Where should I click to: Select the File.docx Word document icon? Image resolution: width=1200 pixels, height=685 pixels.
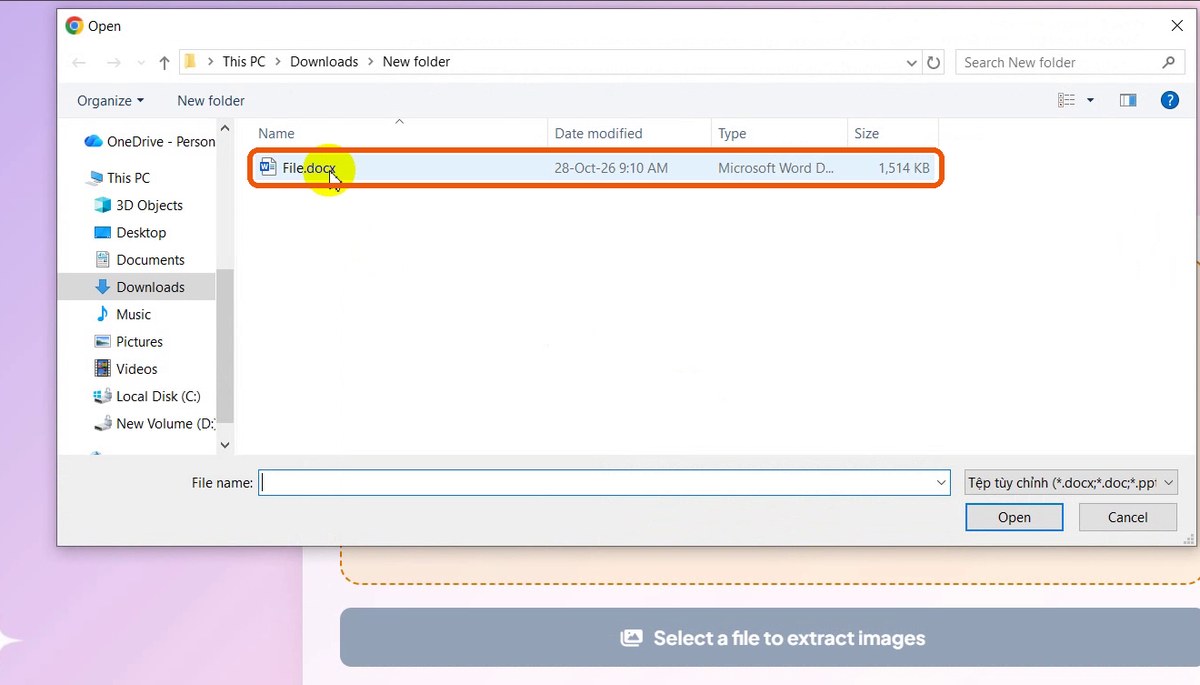[268, 167]
